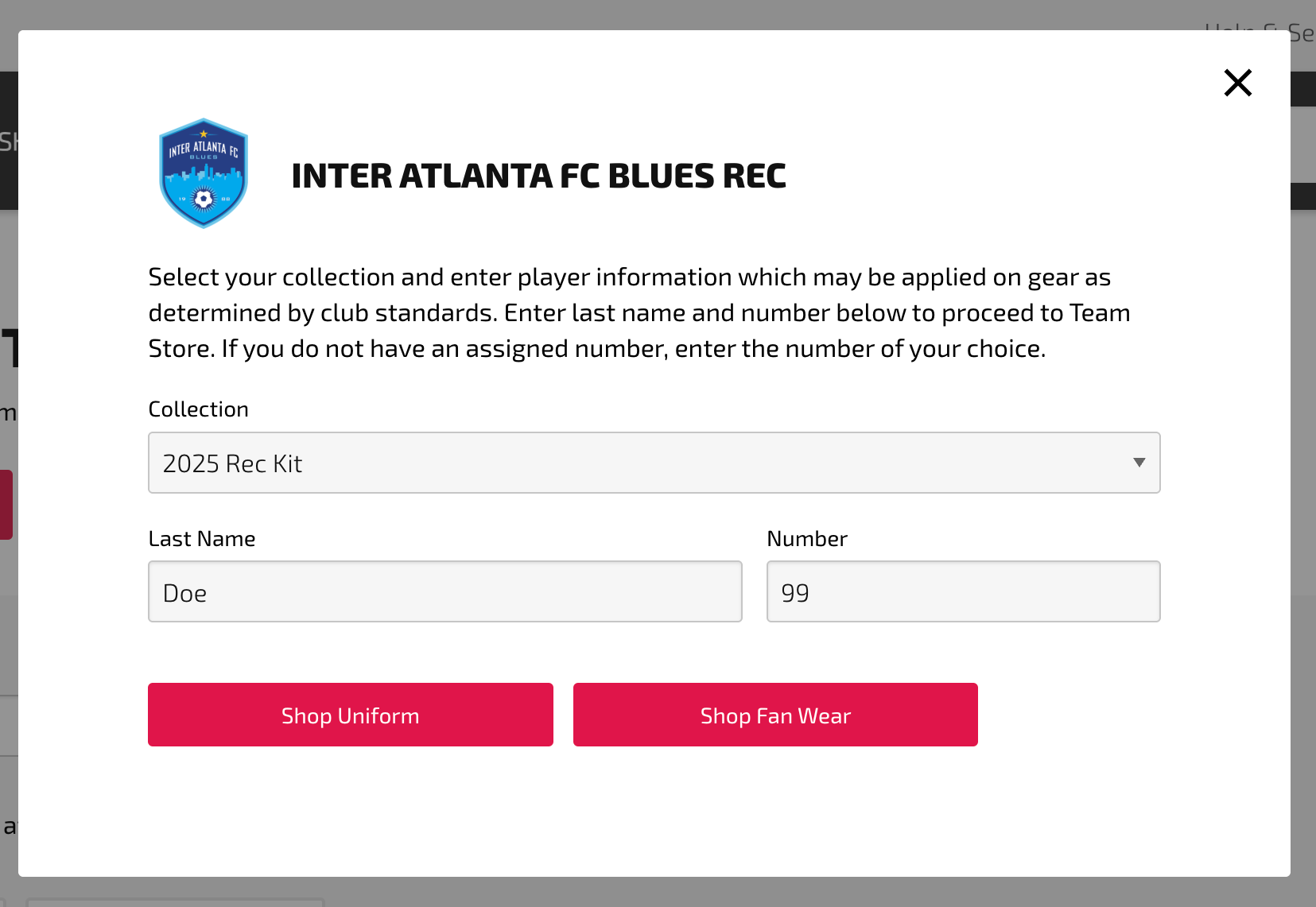Open the Collection dropdown showing 2025 Rec Kit
Image resolution: width=1316 pixels, height=907 pixels.
[x=654, y=463]
